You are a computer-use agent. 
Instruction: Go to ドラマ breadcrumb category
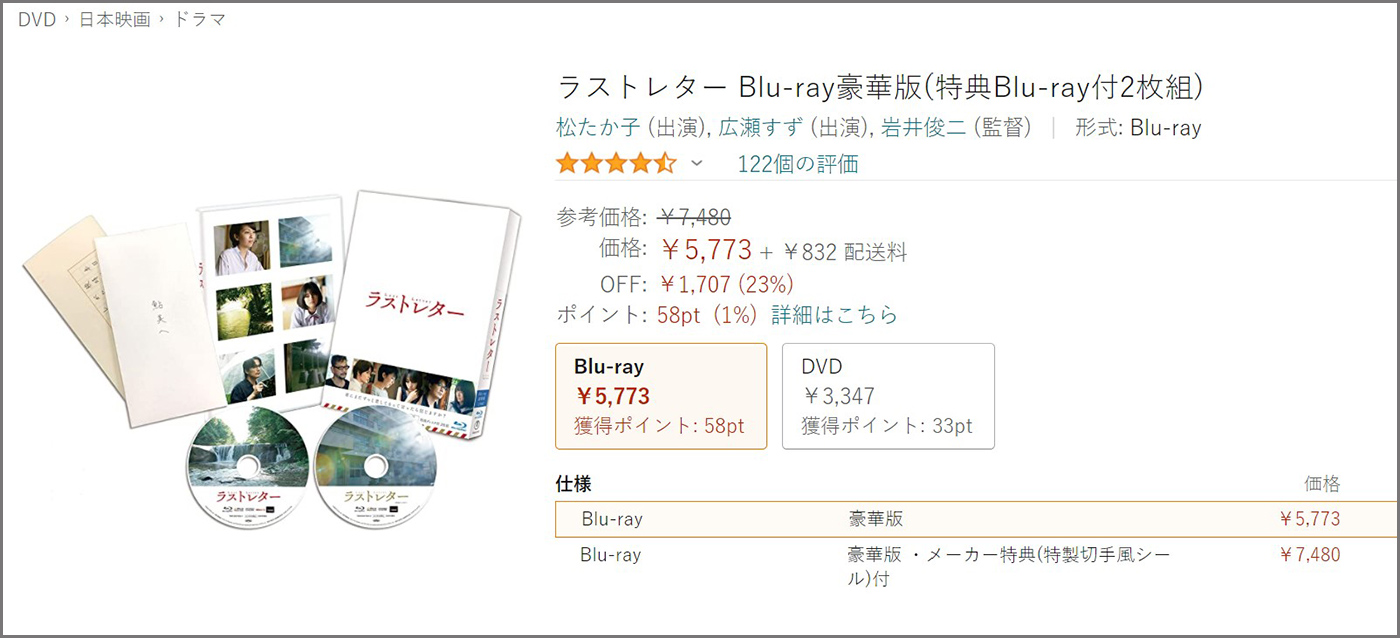coord(199,20)
